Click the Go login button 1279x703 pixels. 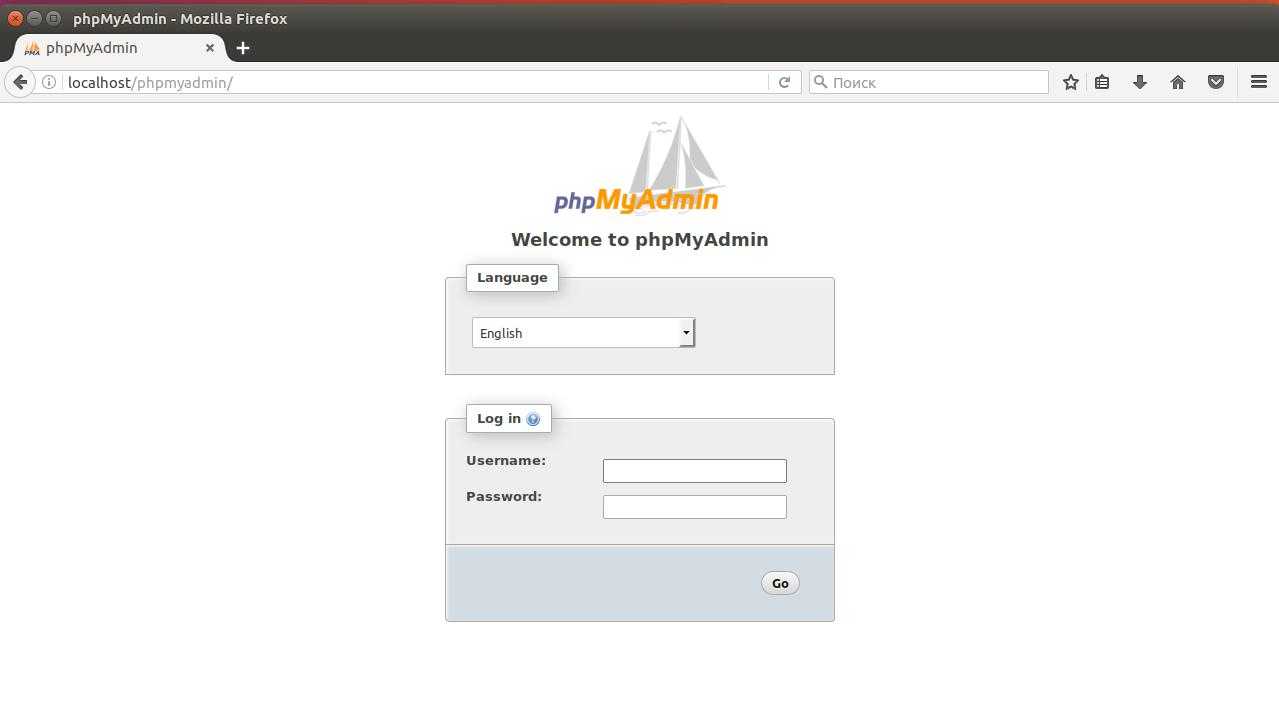(780, 583)
